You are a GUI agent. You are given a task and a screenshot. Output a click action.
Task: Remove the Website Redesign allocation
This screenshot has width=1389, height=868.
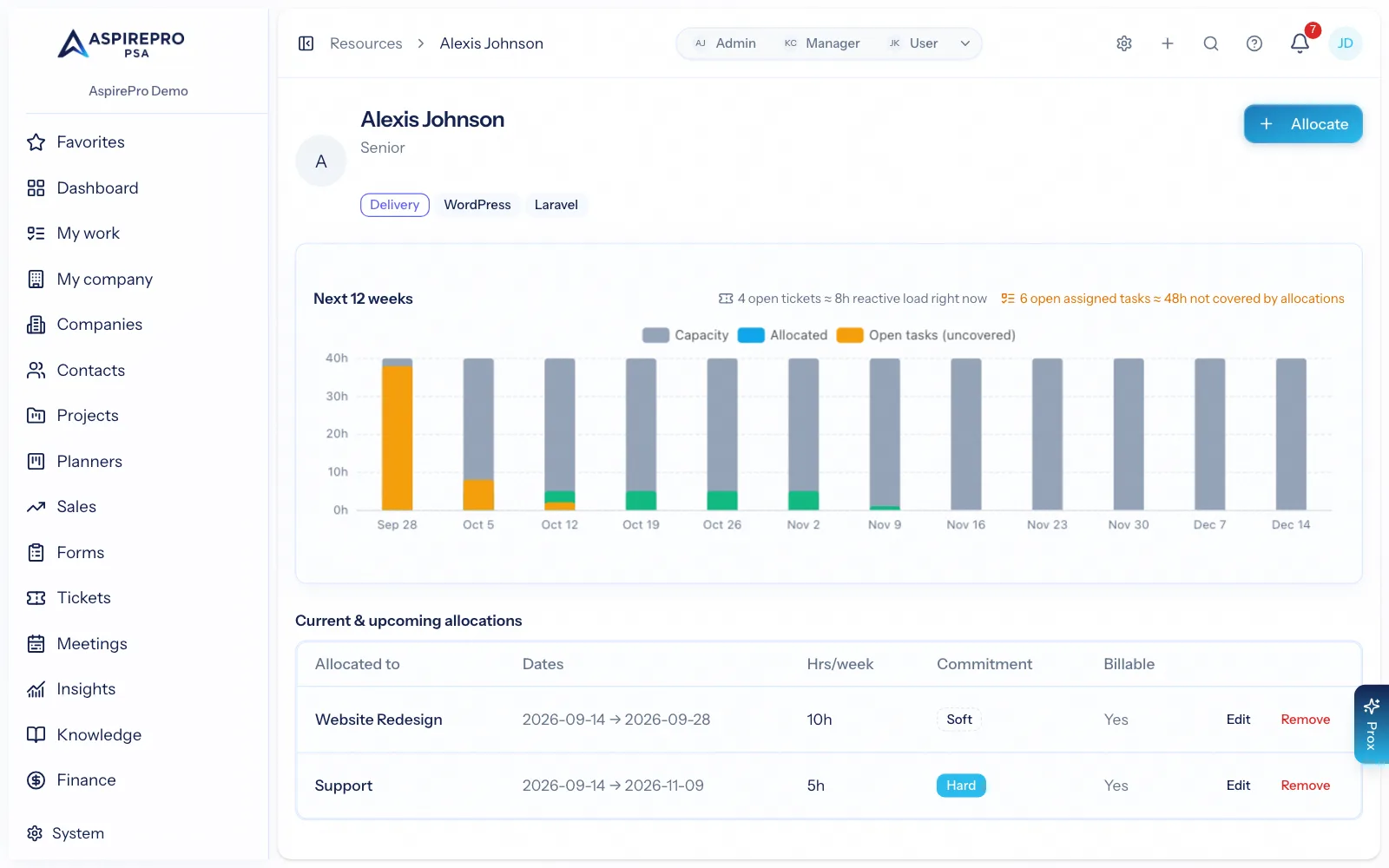click(x=1305, y=720)
